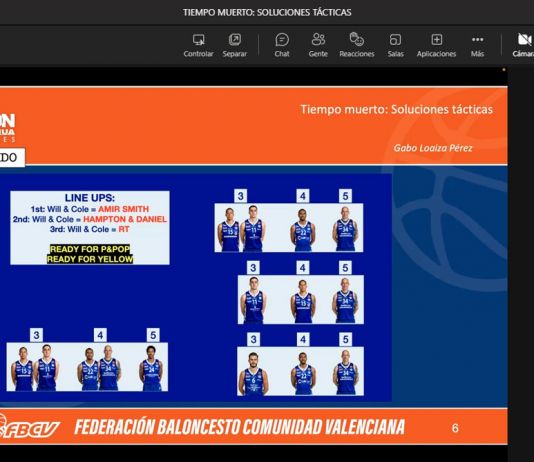Click the highlighted 'READY FOR P&POP' text
This screenshot has width=534, height=462.
pyautogui.click(x=90, y=249)
